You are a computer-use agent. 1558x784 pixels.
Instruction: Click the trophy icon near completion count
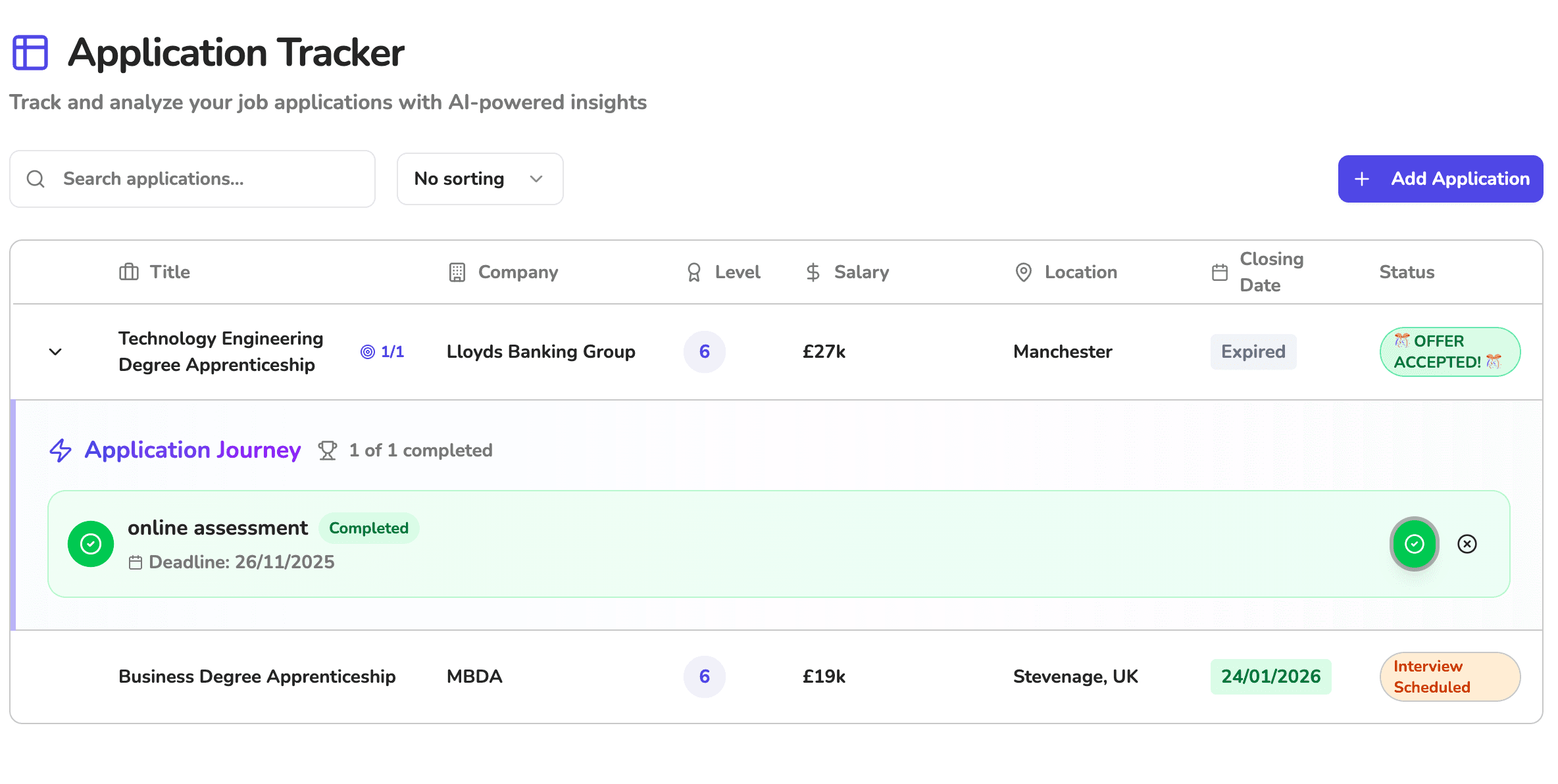point(327,450)
